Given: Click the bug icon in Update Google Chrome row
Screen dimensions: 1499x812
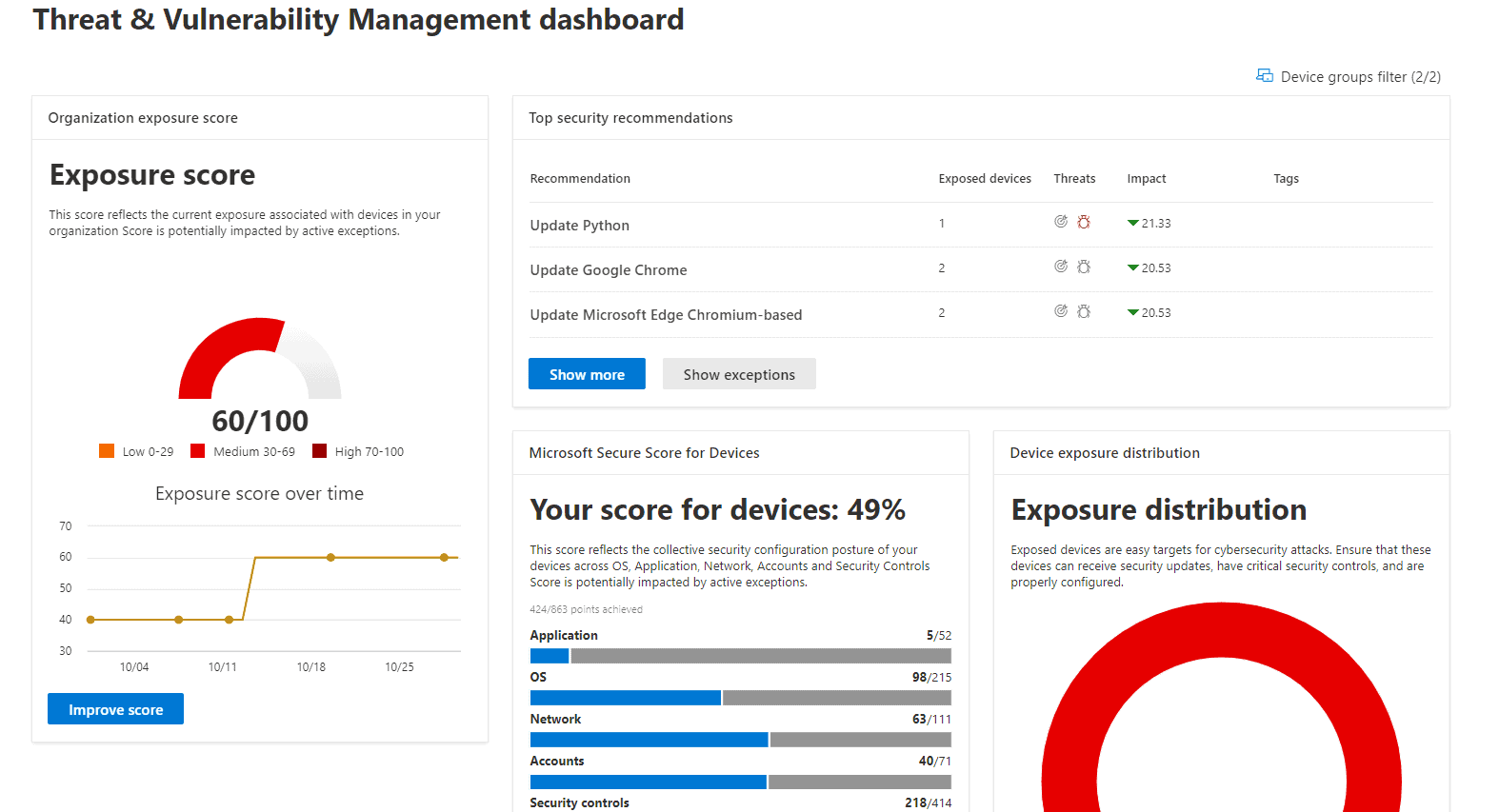Looking at the screenshot, I should 1084,267.
